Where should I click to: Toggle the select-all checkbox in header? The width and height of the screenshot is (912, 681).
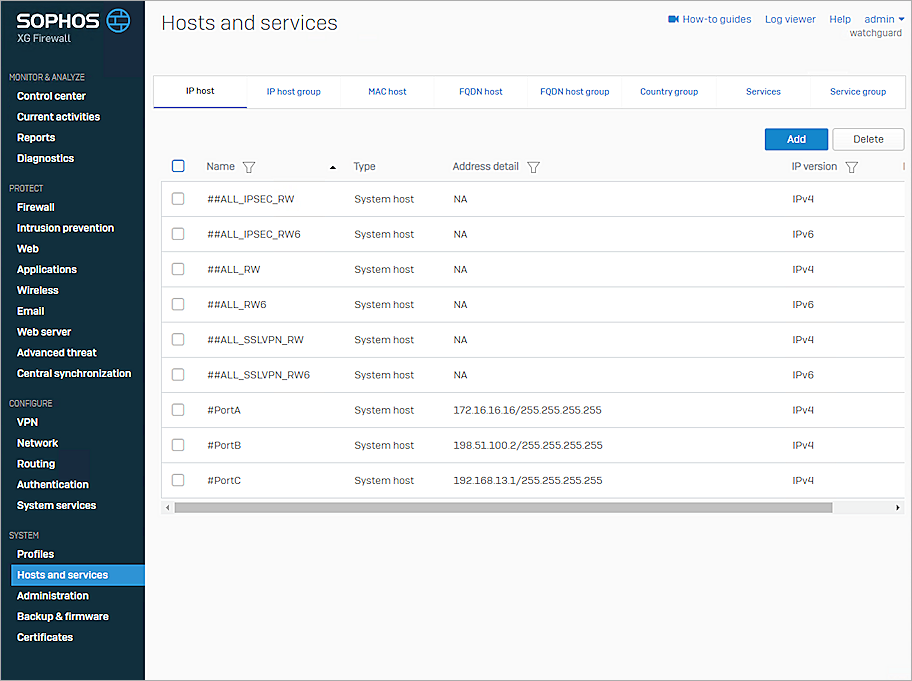click(x=178, y=166)
